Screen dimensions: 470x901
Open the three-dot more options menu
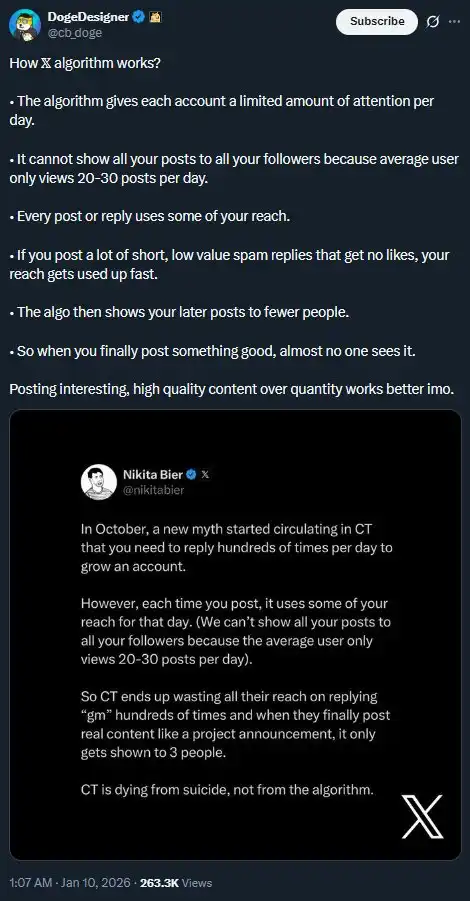pos(454,21)
